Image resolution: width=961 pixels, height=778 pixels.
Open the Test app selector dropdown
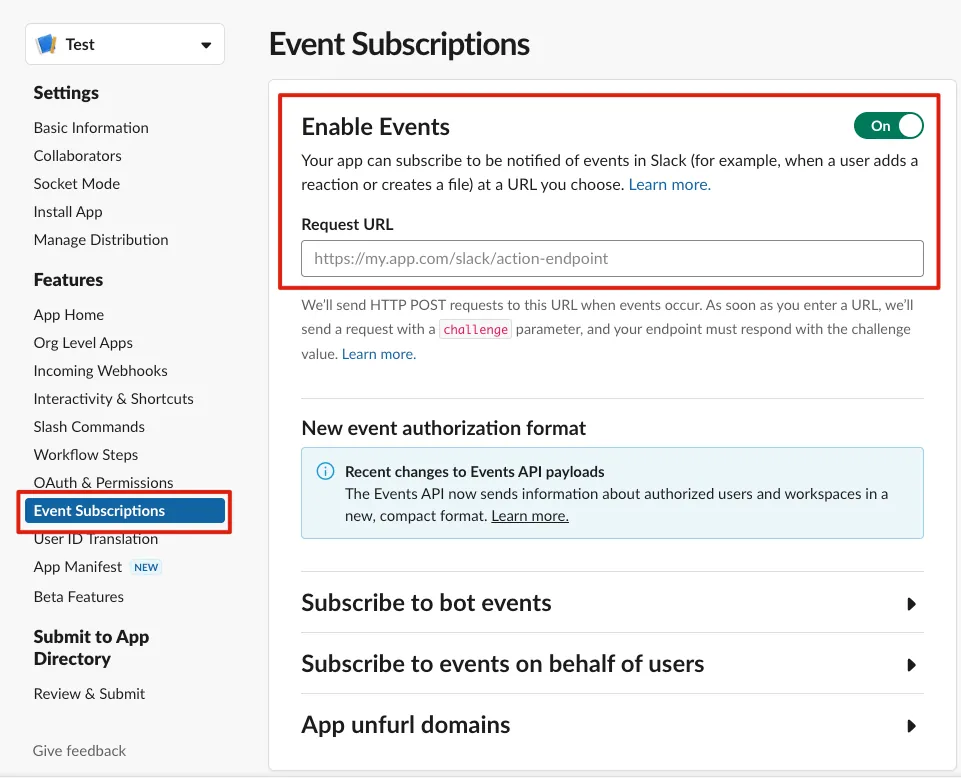pyautogui.click(x=206, y=45)
